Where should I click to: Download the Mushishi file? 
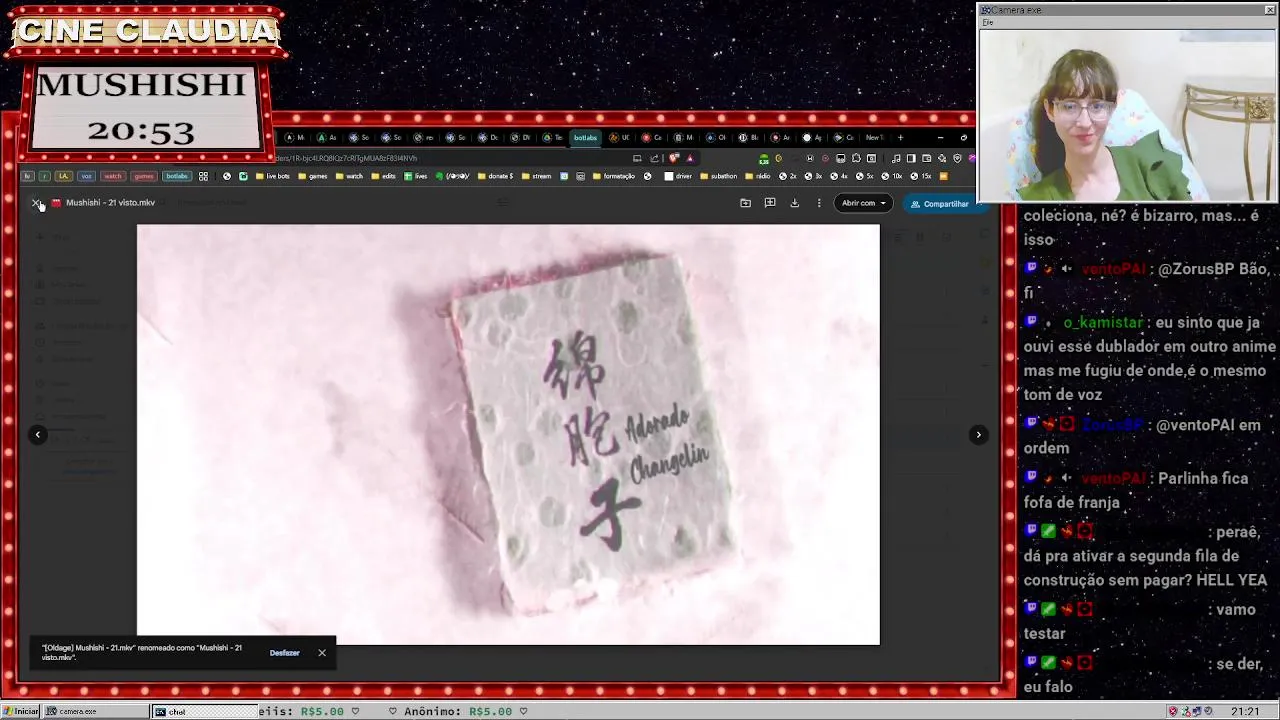[x=794, y=203]
